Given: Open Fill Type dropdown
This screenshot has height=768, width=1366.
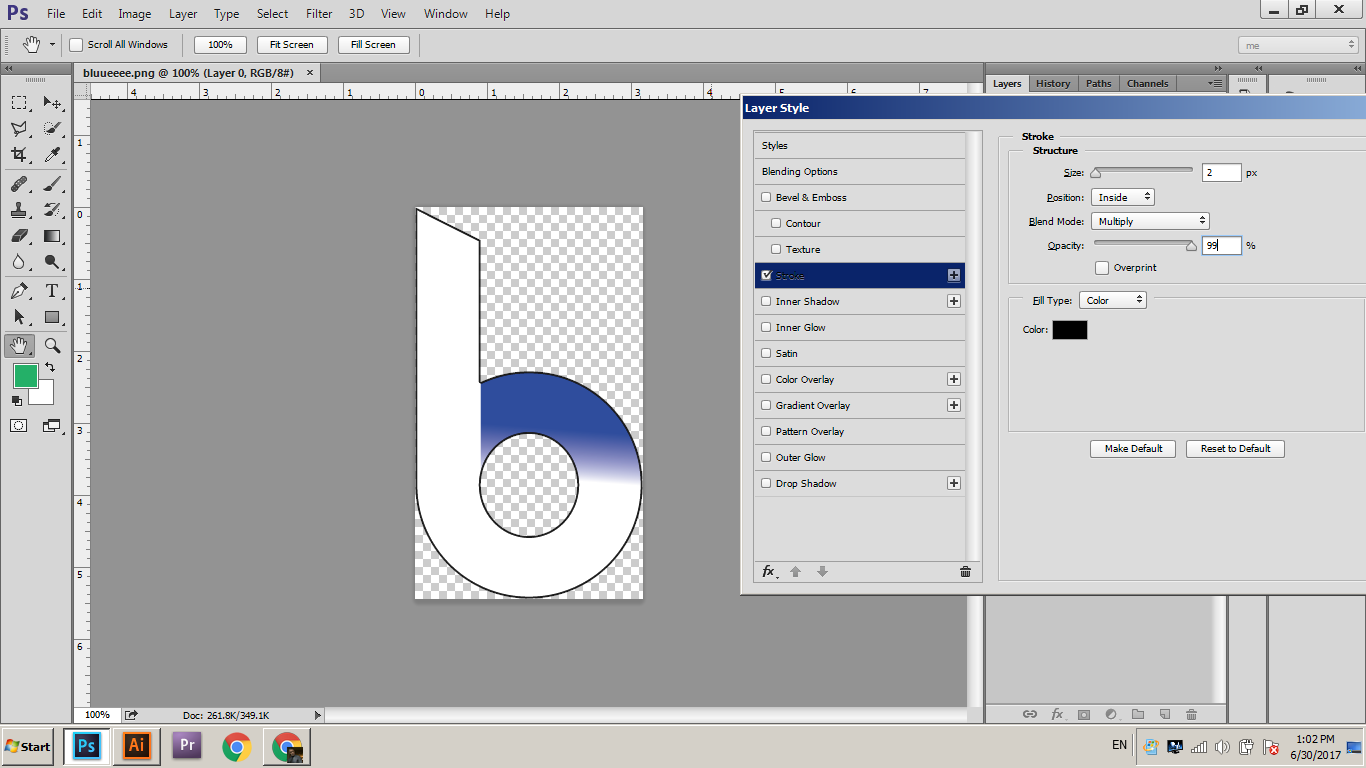Looking at the screenshot, I should [x=1113, y=300].
